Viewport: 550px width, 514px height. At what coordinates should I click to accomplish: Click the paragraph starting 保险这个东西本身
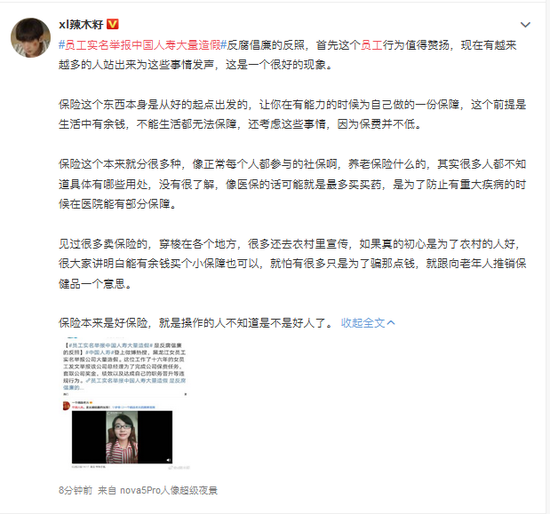click(292, 114)
